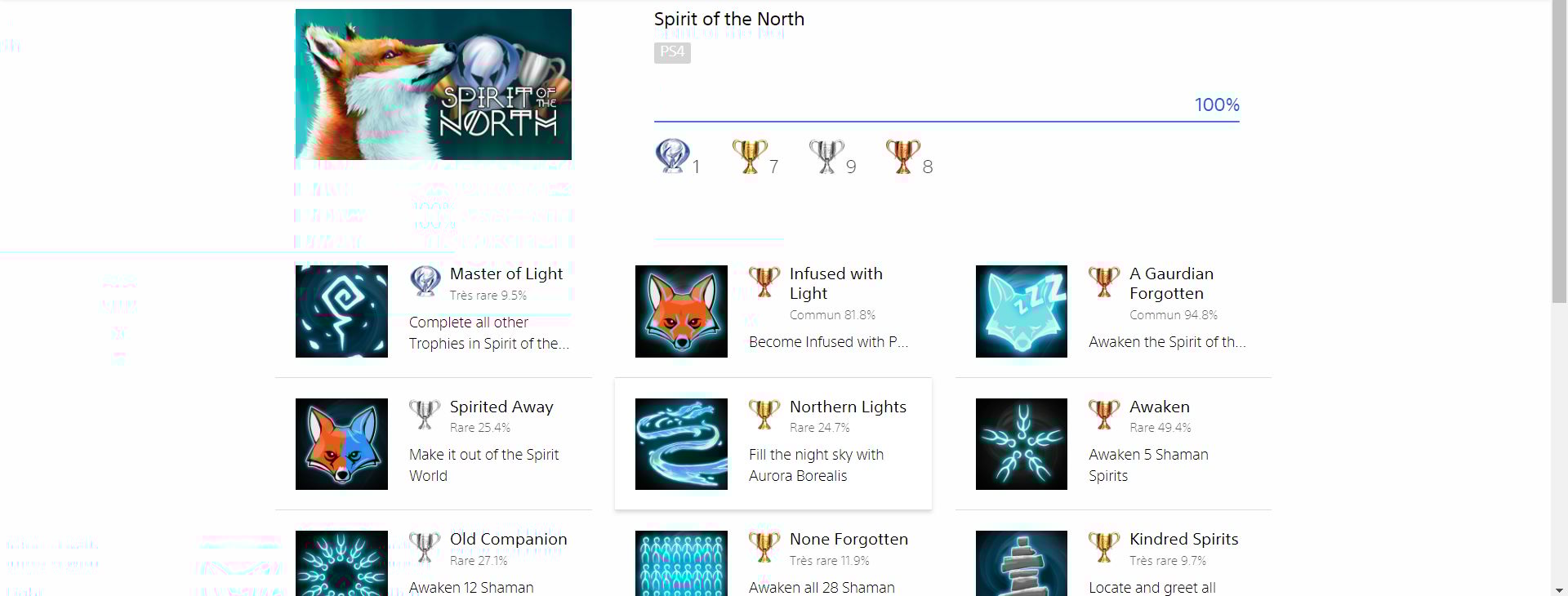The width and height of the screenshot is (1568, 596).
Task: Click the 100% completion progress bar
Action: tap(947, 122)
